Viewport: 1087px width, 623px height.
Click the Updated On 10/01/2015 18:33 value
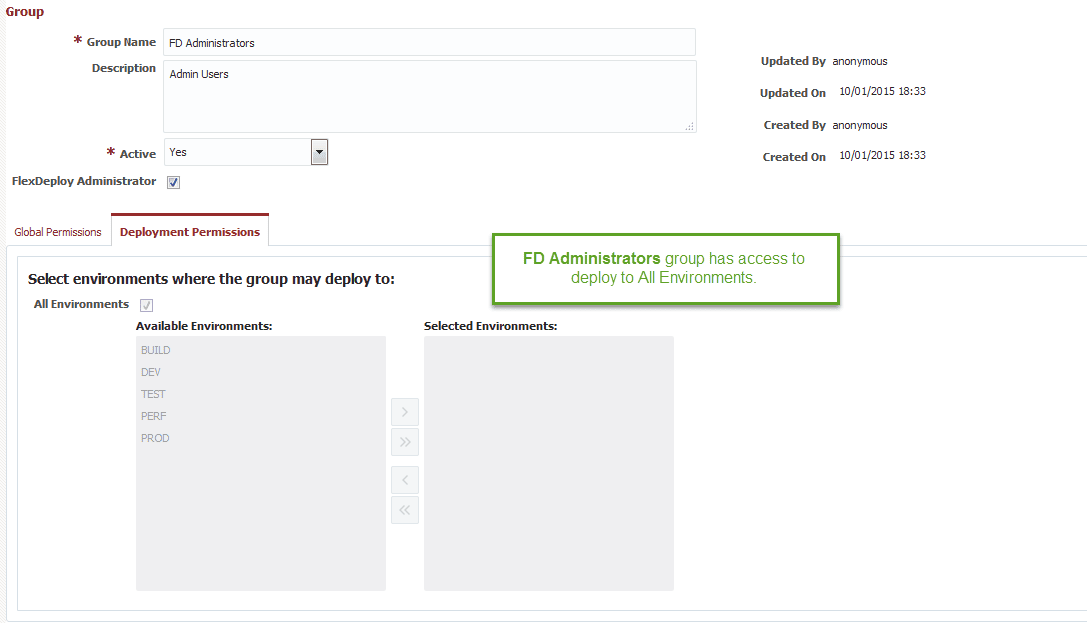tap(882, 91)
